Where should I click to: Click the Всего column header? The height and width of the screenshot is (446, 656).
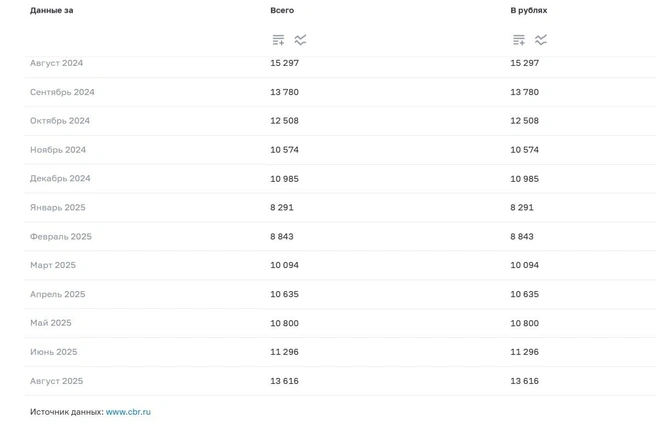(282, 10)
